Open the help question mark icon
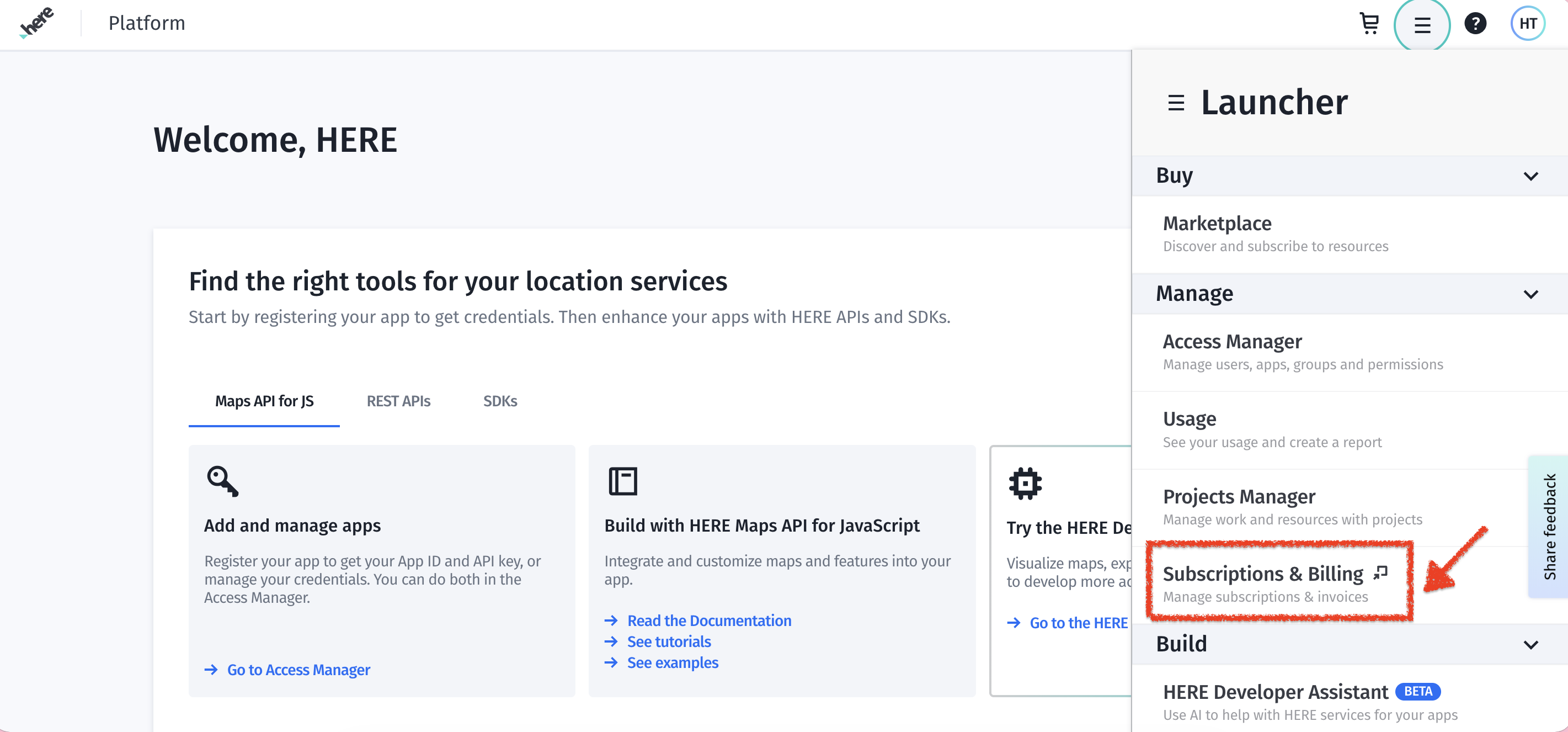 pos(1475,24)
